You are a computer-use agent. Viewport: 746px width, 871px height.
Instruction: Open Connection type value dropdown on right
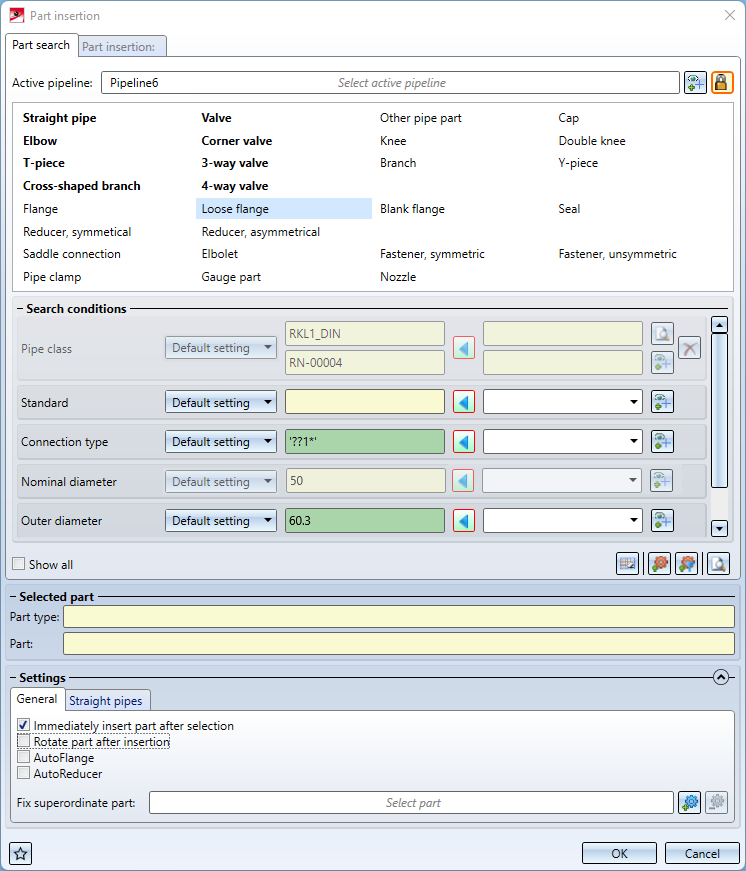(562, 442)
